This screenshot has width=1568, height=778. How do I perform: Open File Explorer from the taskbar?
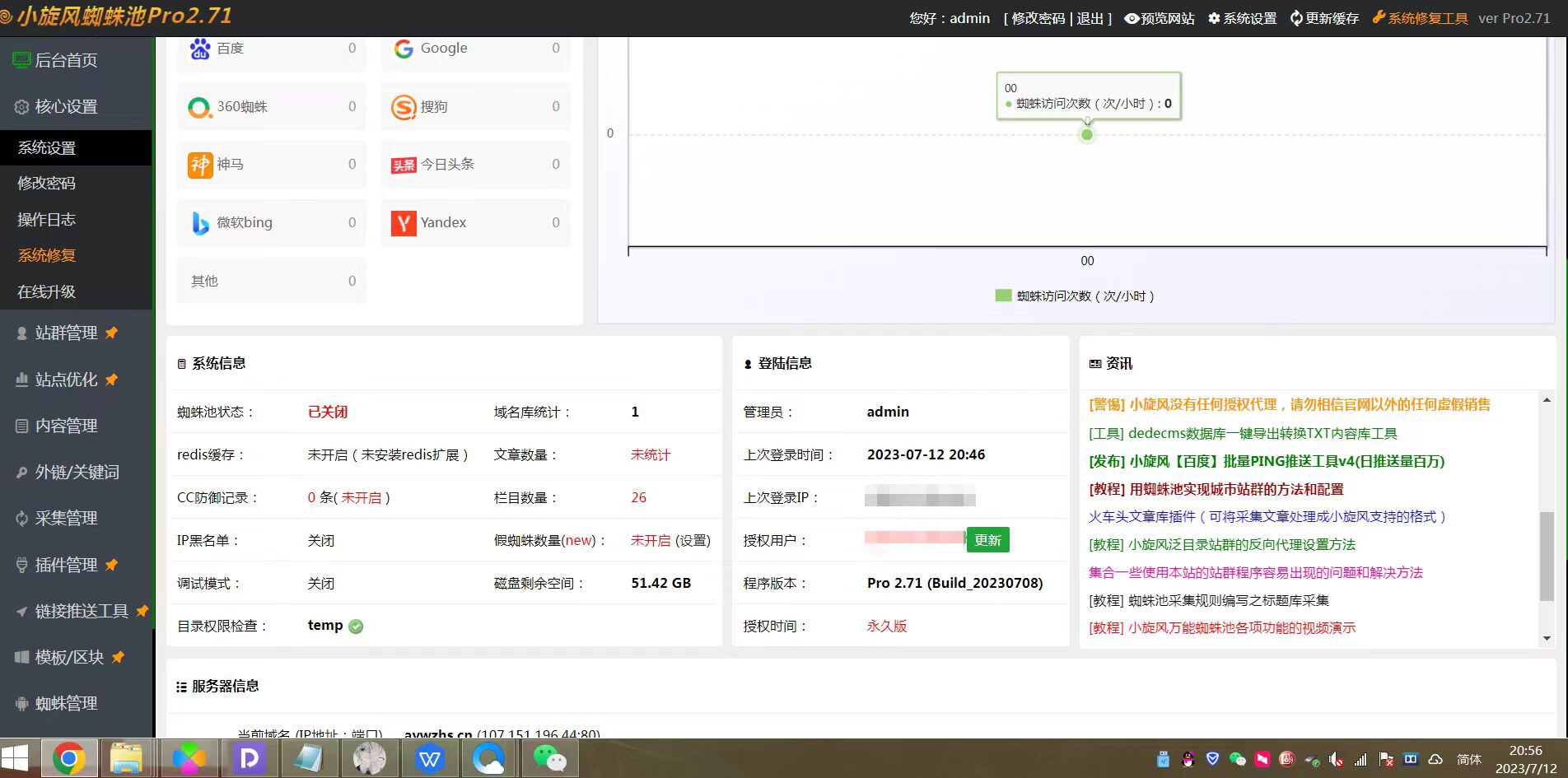(x=126, y=758)
